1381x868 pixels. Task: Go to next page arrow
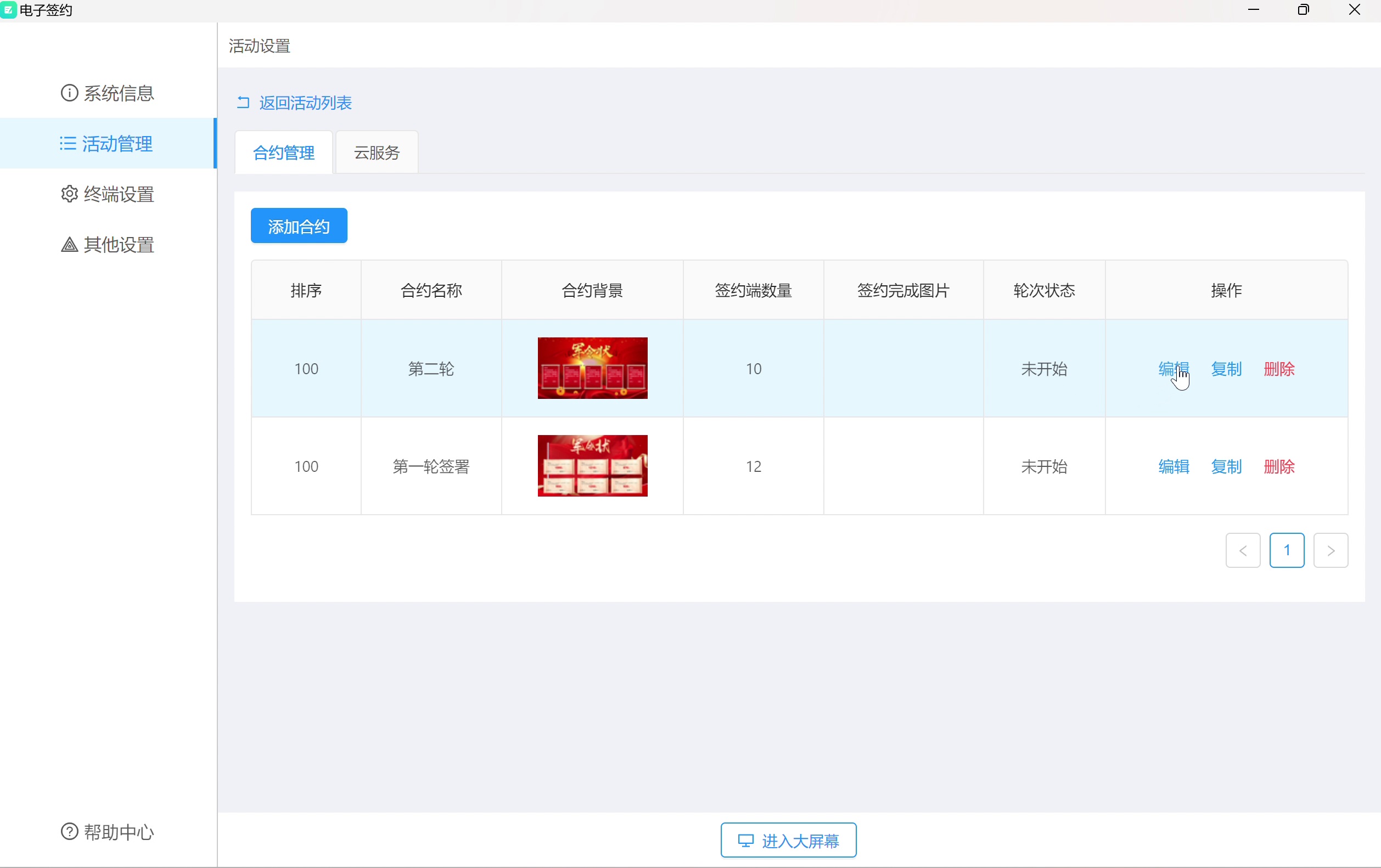tap(1331, 550)
